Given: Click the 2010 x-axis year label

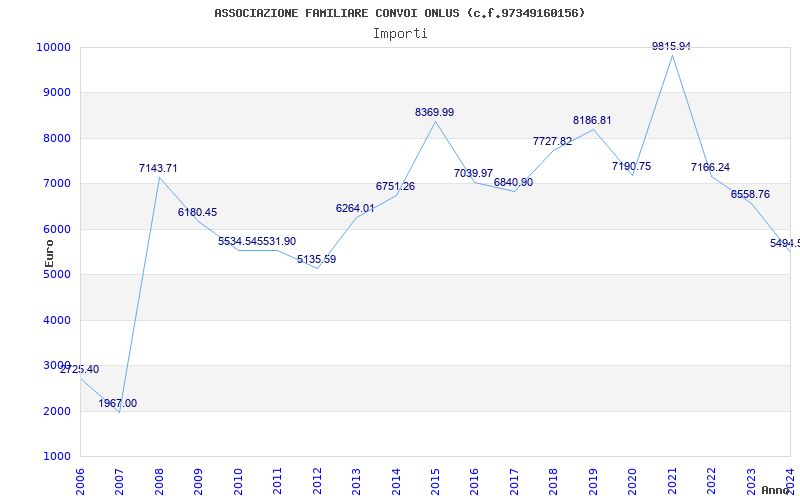Looking at the screenshot, I should (238, 481).
